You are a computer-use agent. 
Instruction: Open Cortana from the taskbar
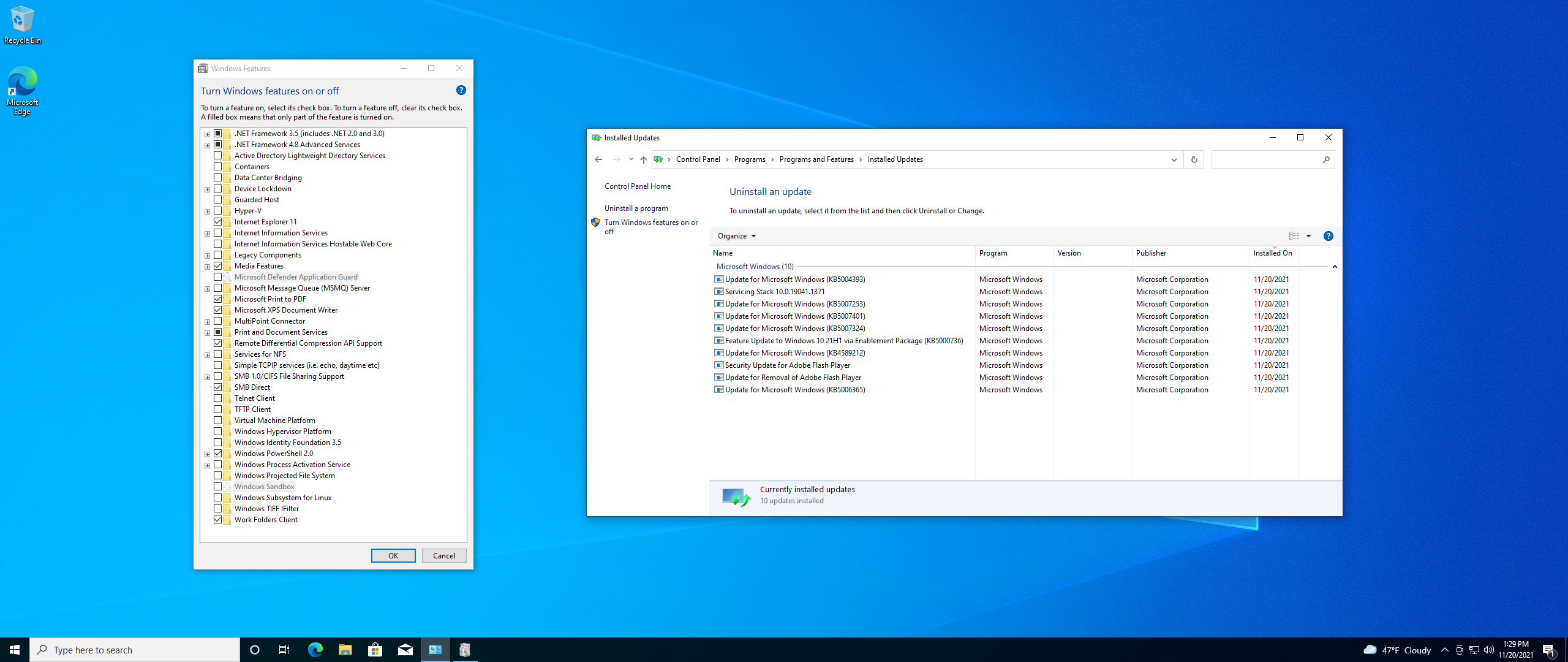255,650
